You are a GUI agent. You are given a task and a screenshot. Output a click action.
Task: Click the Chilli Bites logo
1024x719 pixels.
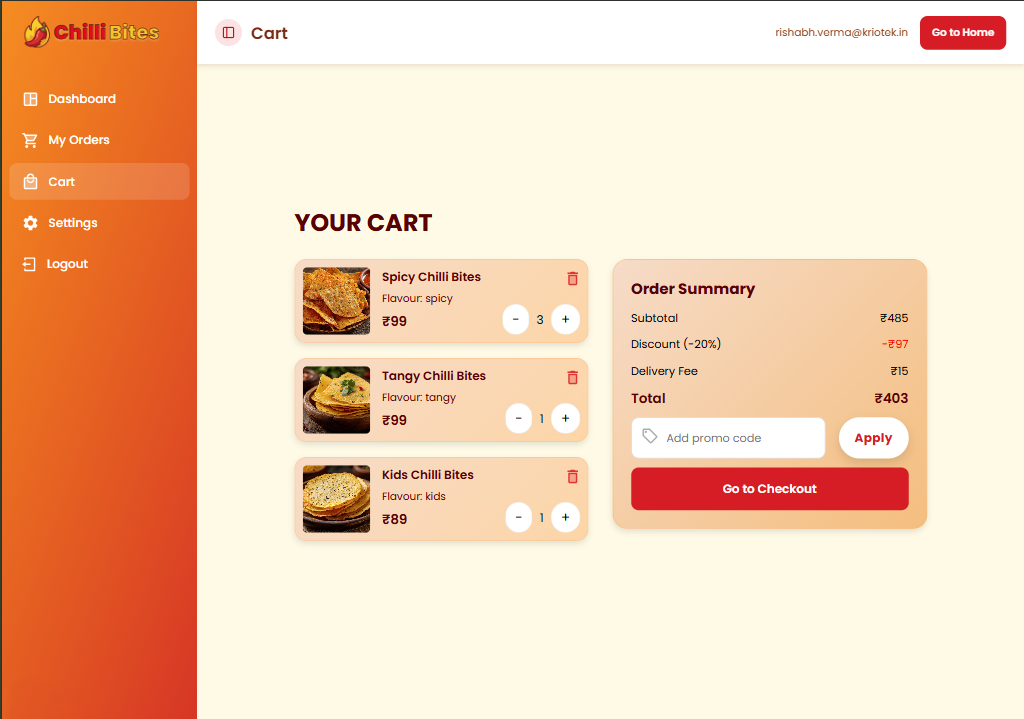[x=92, y=32]
